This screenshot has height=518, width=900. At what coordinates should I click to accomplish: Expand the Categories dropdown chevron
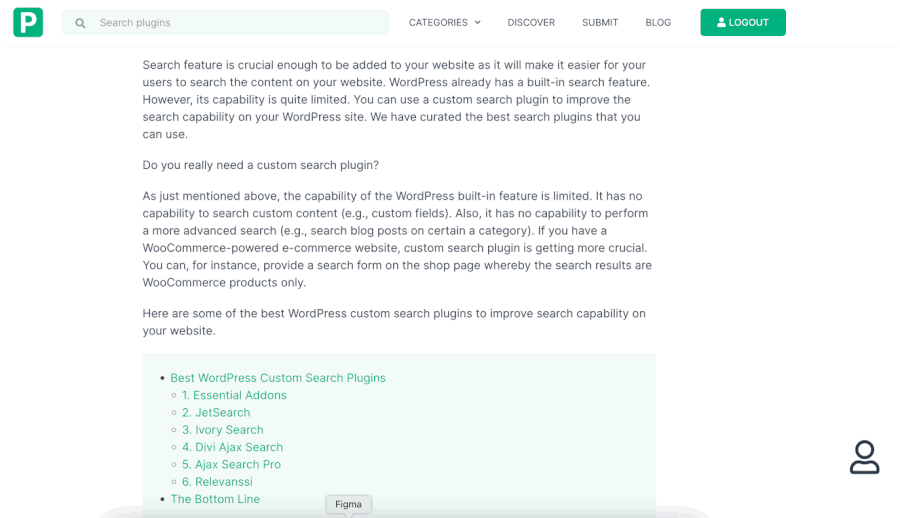(x=478, y=22)
